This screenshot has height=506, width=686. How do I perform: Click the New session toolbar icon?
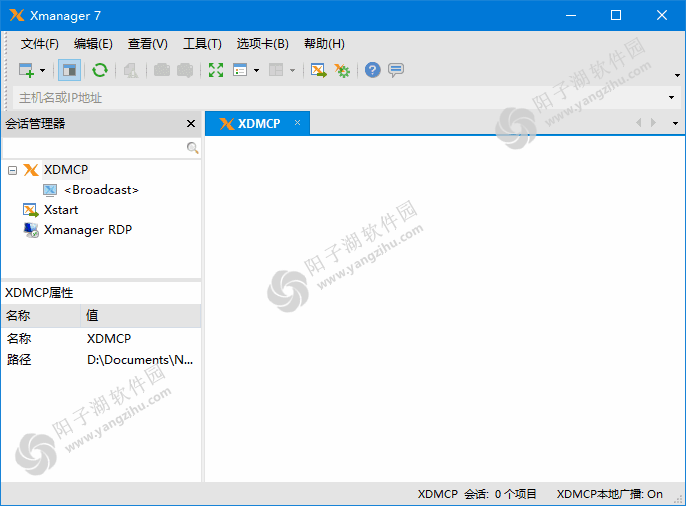pos(26,70)
